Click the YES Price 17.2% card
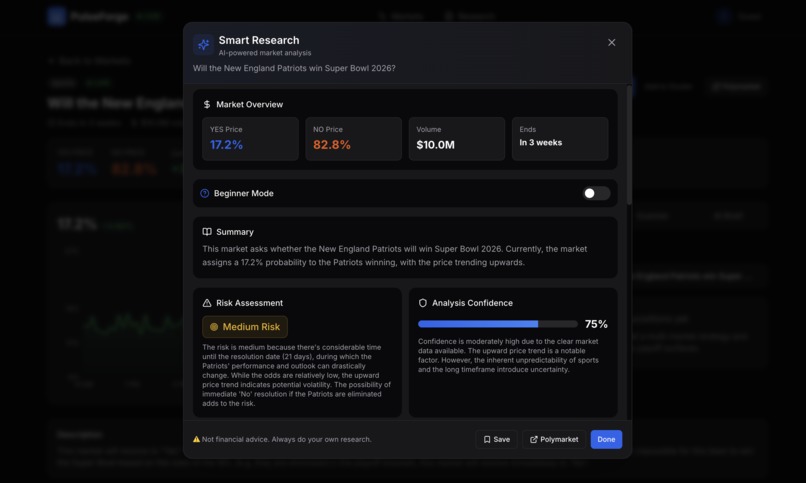The height and width of the screenshot is (483, 806). (250, 139)
